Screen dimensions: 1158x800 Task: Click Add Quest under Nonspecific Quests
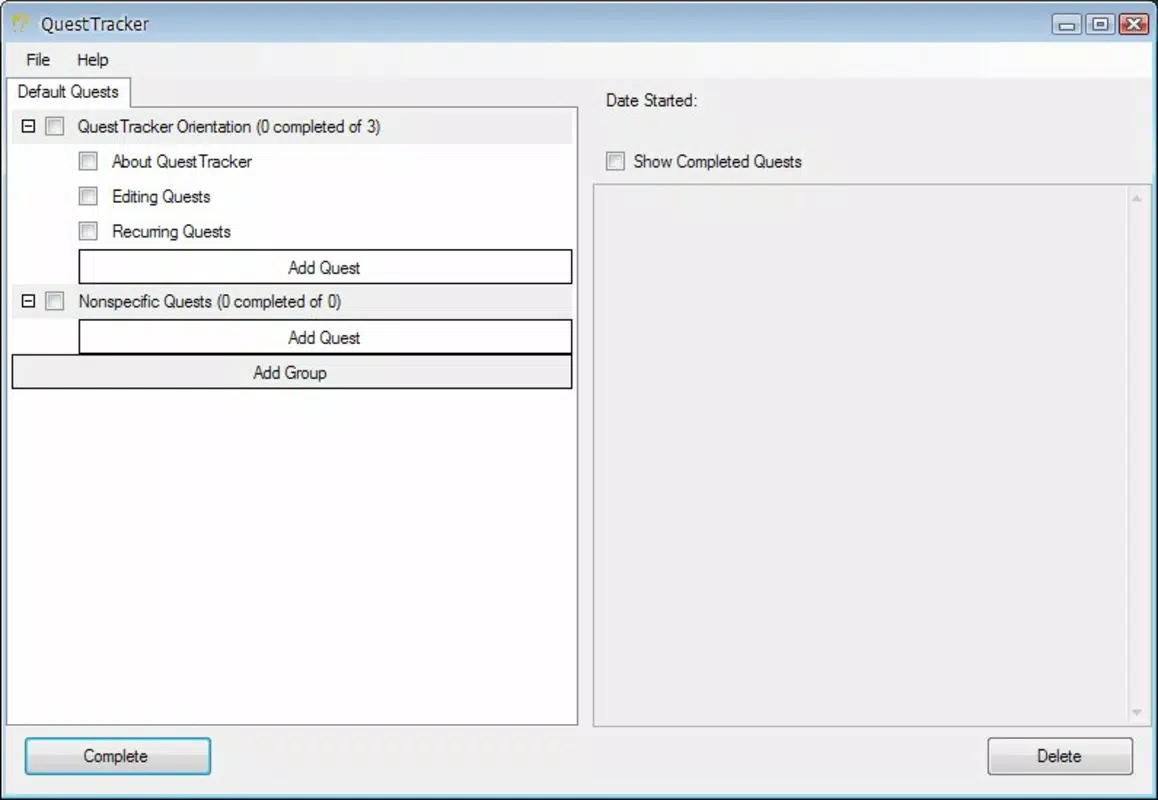tap(325, 337)
